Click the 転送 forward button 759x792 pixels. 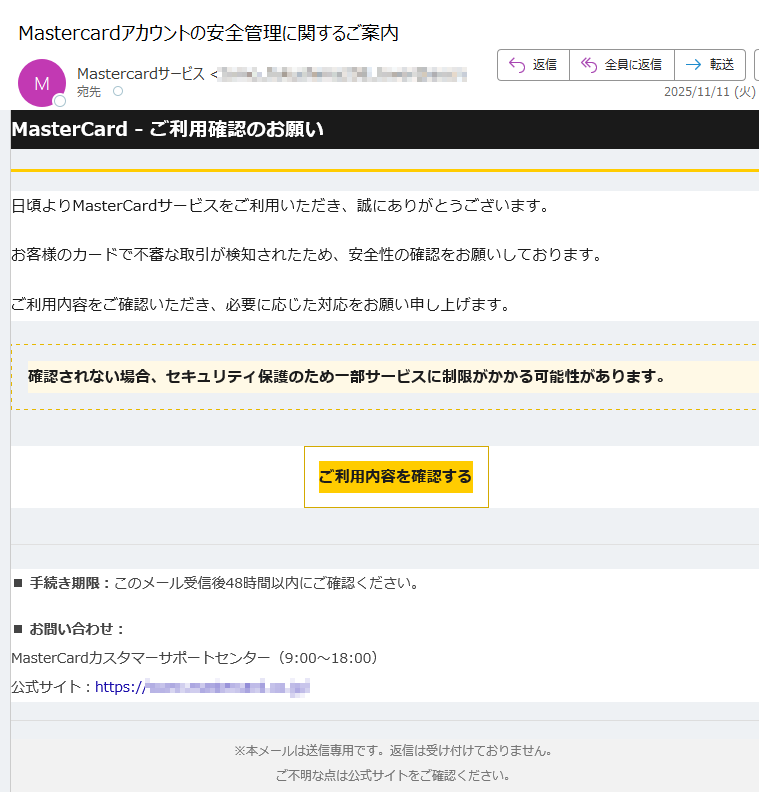coord(710,65)
